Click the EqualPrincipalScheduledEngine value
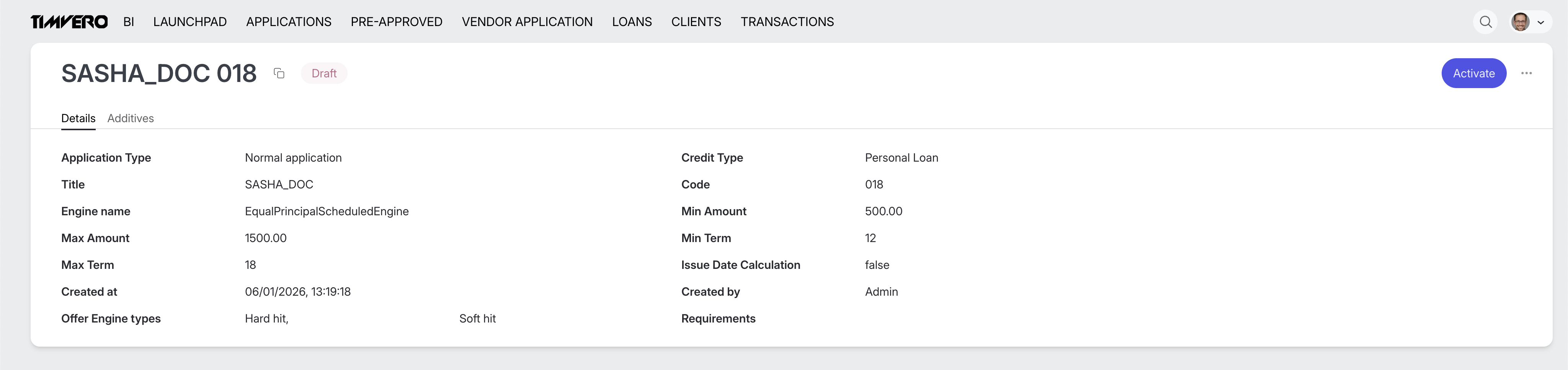The image size is (1568, 370). tap(326, 211)
